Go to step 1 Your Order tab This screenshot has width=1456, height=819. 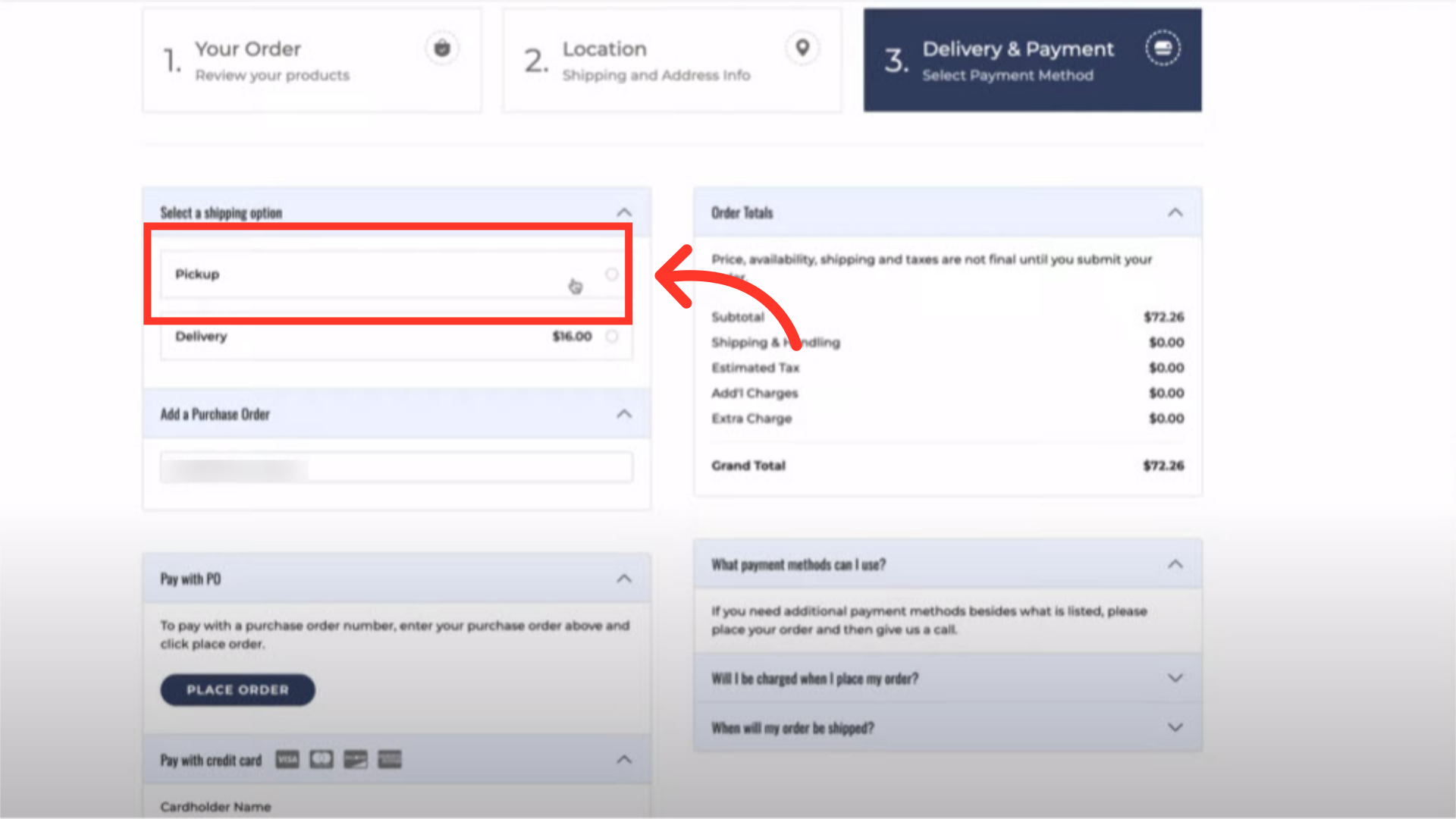(312, 61)
